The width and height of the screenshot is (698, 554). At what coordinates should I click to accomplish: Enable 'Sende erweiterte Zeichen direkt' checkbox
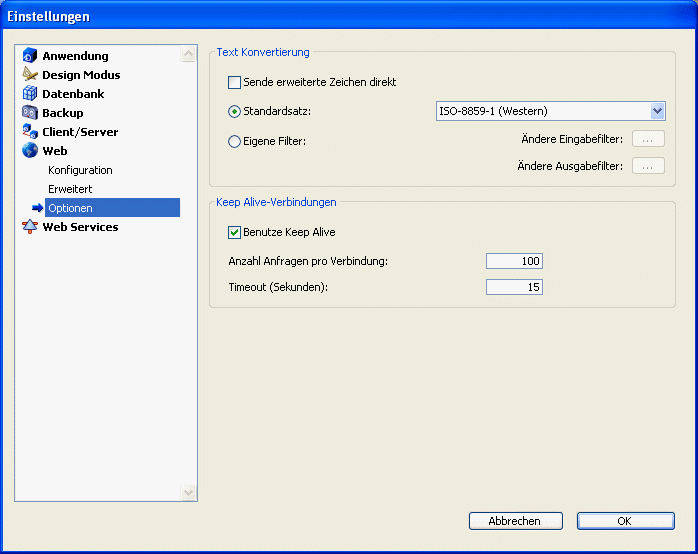click(235, 82)
